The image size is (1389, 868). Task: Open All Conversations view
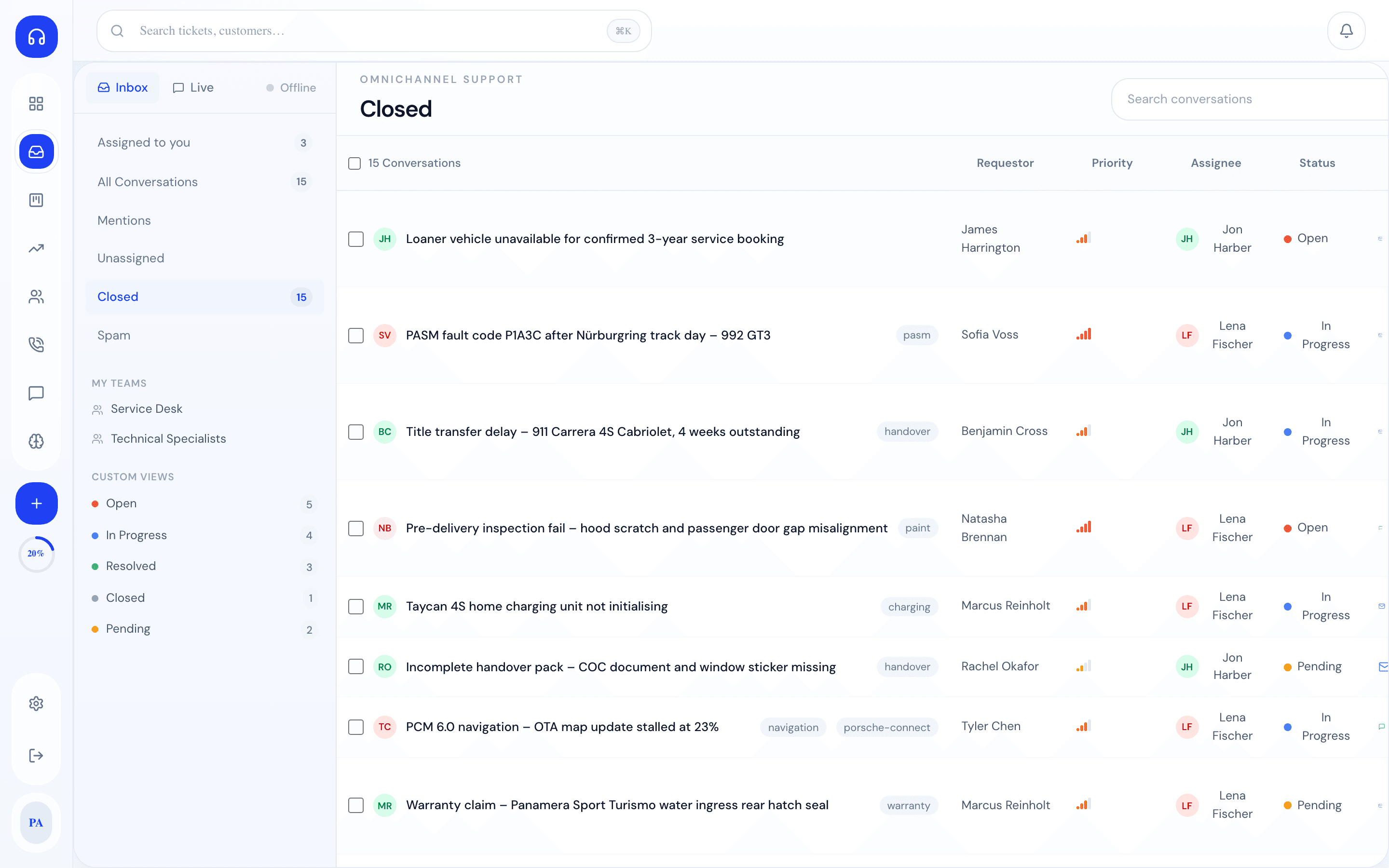click(205, 181)
